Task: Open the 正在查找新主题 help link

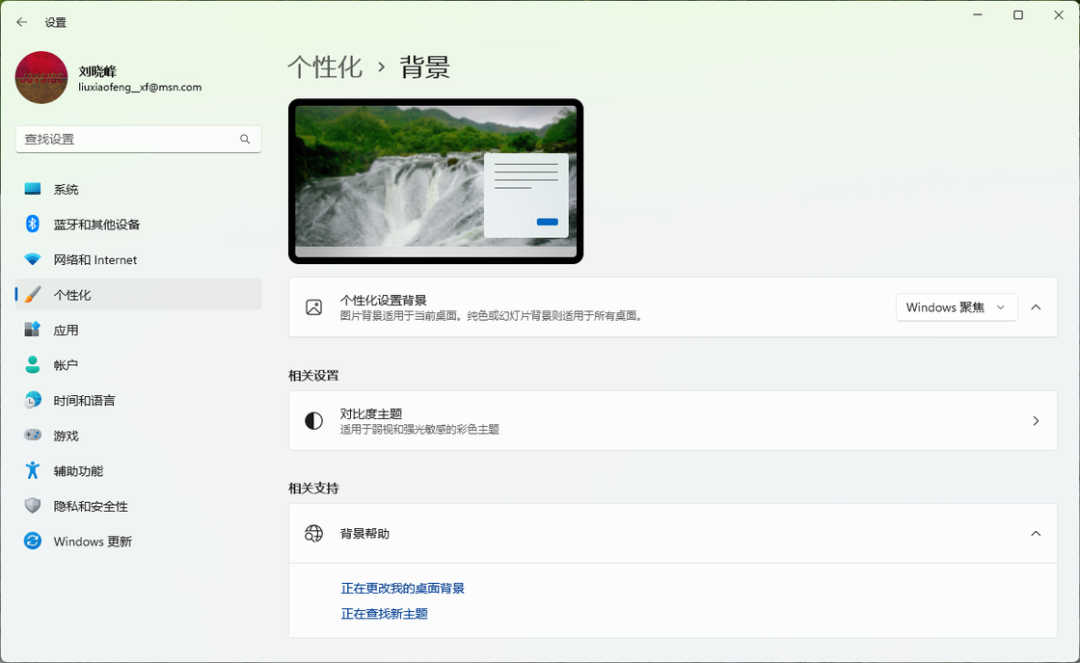Action: point(384,613)
